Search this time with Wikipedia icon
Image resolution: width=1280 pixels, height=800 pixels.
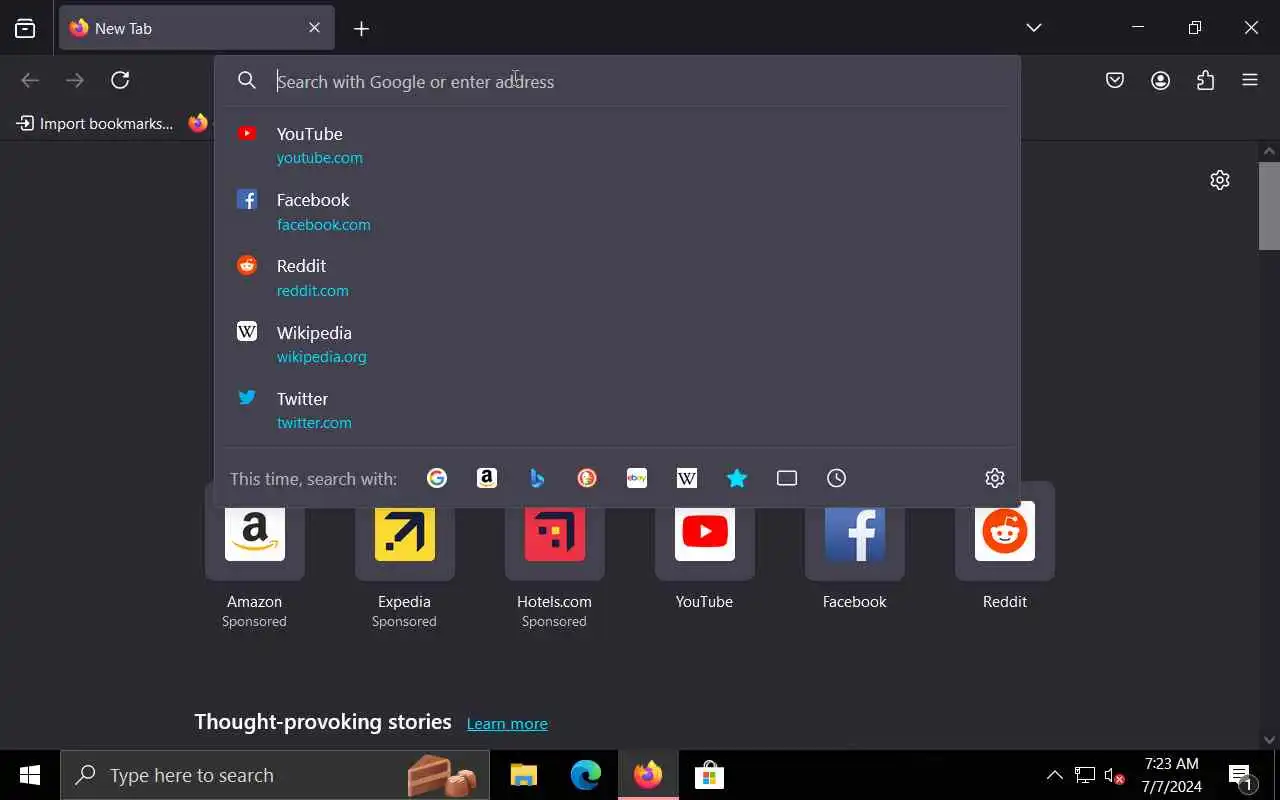687,478
